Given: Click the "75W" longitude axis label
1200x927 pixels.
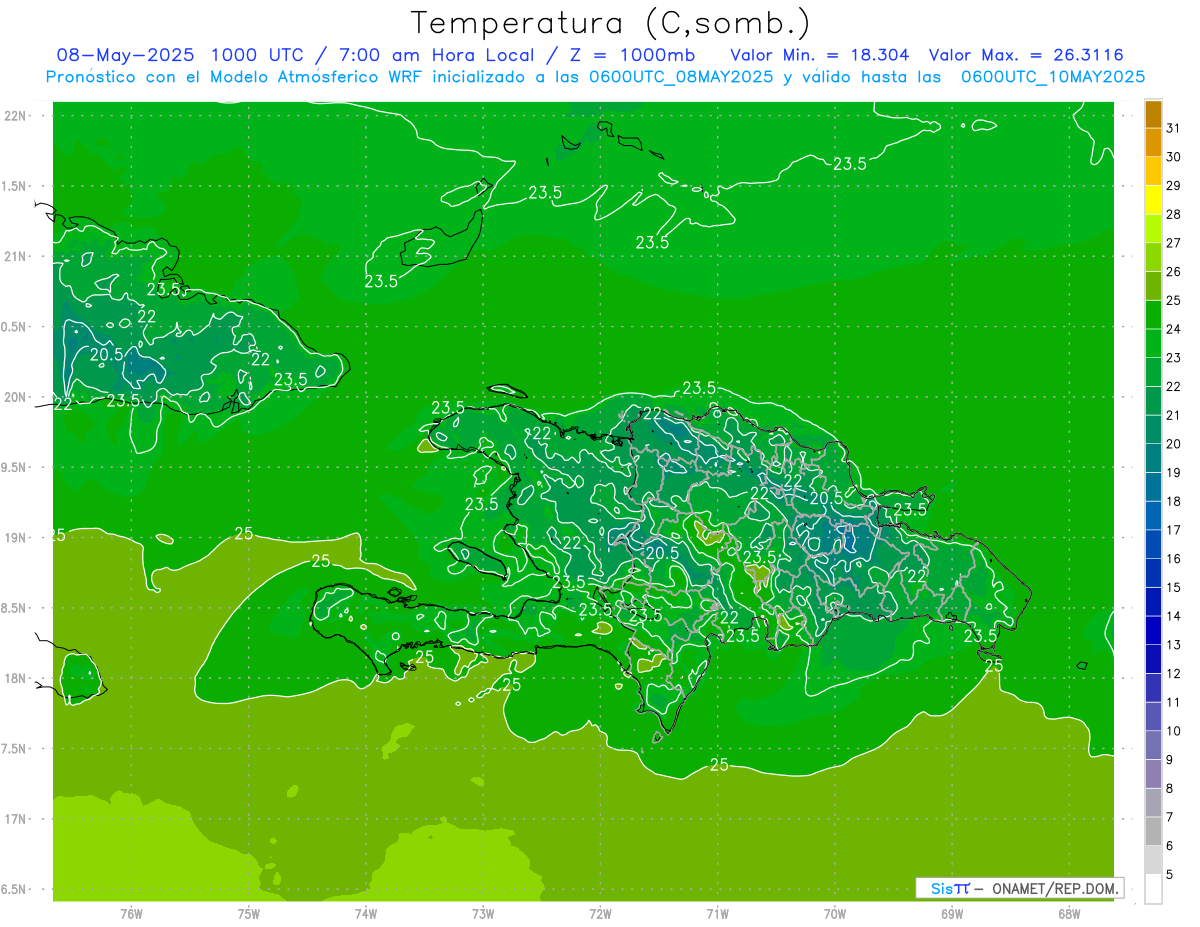Looking at the screenshot, I should click(x=249, y=913).
